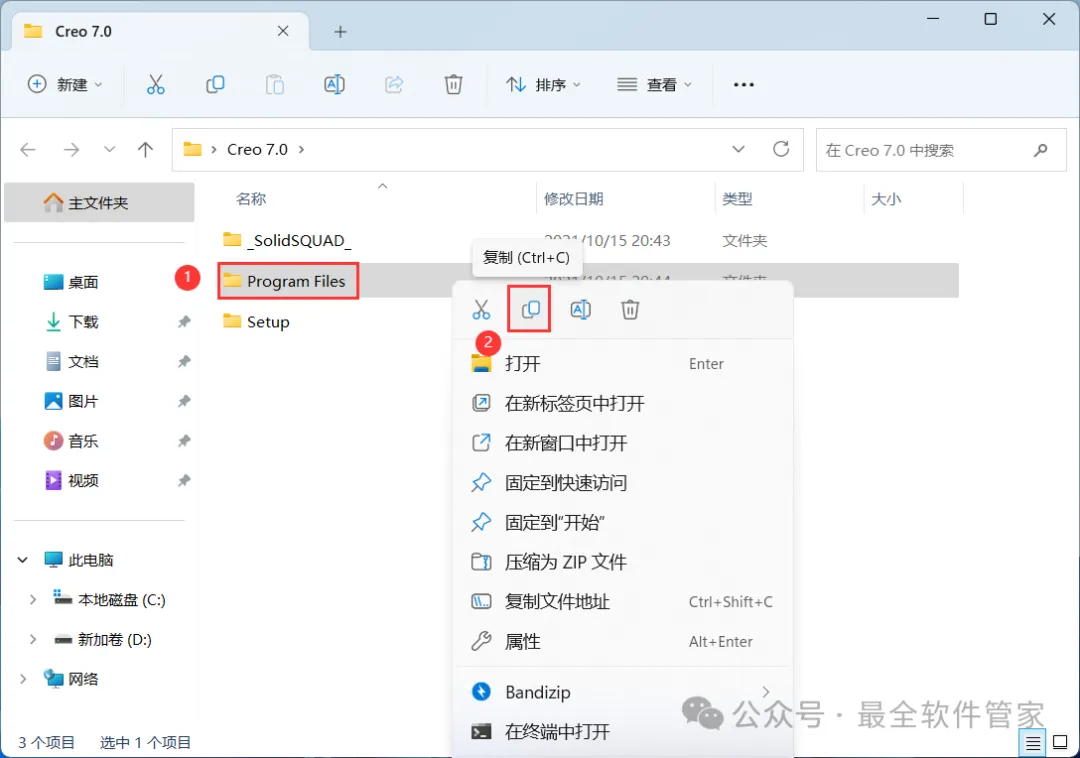Click the Copy icon in the top toolbar
This screenshot has width=1080, height=758.
click(215, 85)
